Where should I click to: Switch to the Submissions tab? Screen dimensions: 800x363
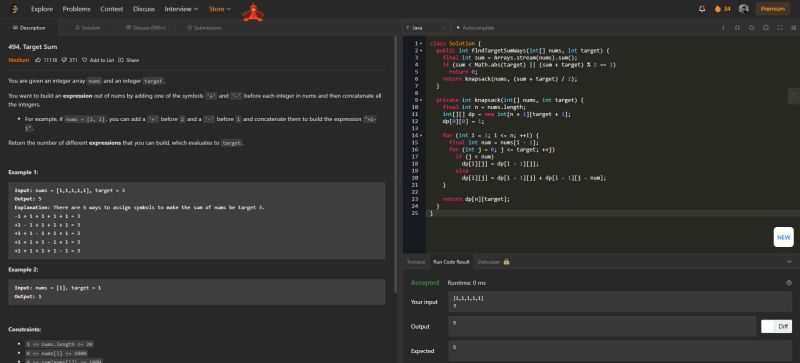pyautogui.click(x=204, y=28)
